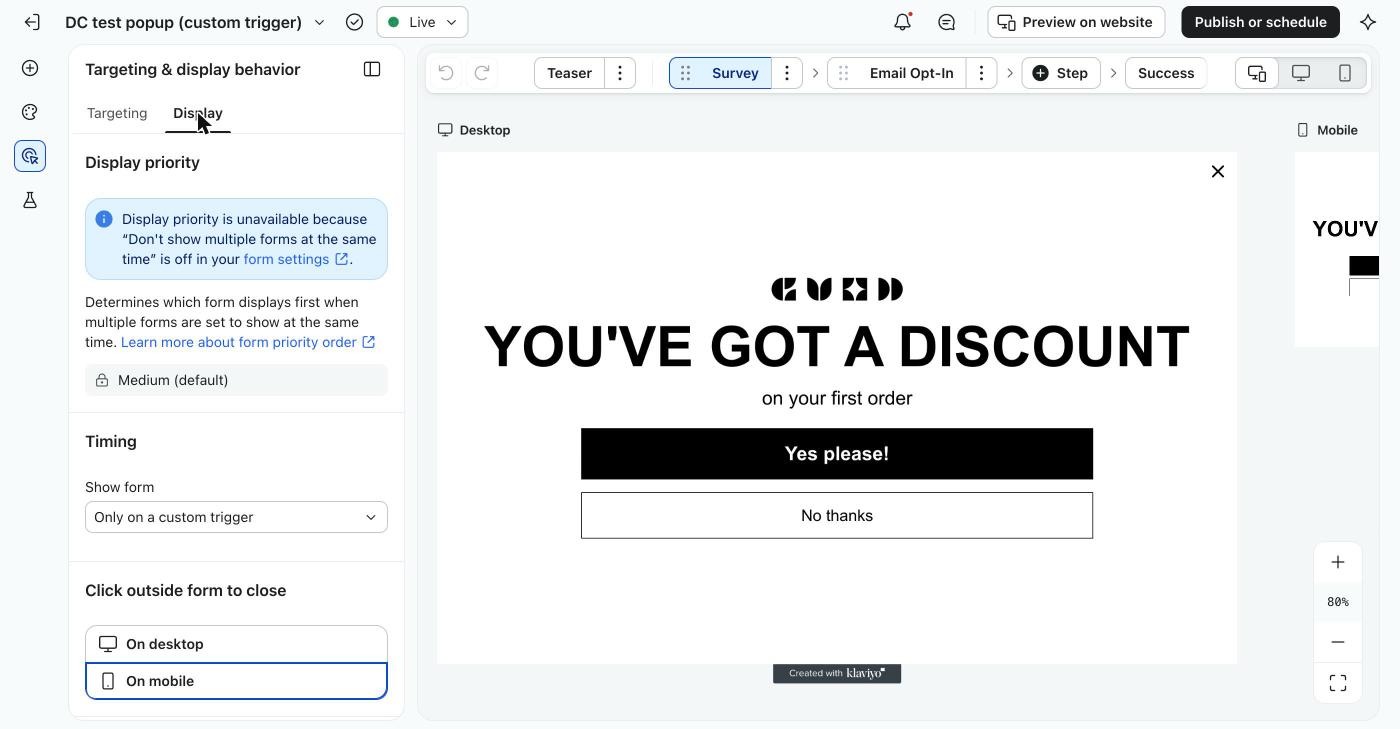The width and height of the screenshot is (1400, 729).
Task: Click the Desktop preview label
Action: click(x=474, y=130)
